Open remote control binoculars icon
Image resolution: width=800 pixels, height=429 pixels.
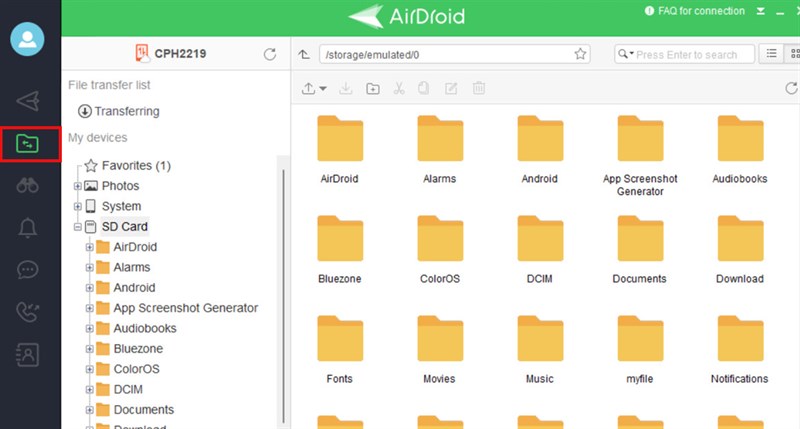[x=29, y=185]
